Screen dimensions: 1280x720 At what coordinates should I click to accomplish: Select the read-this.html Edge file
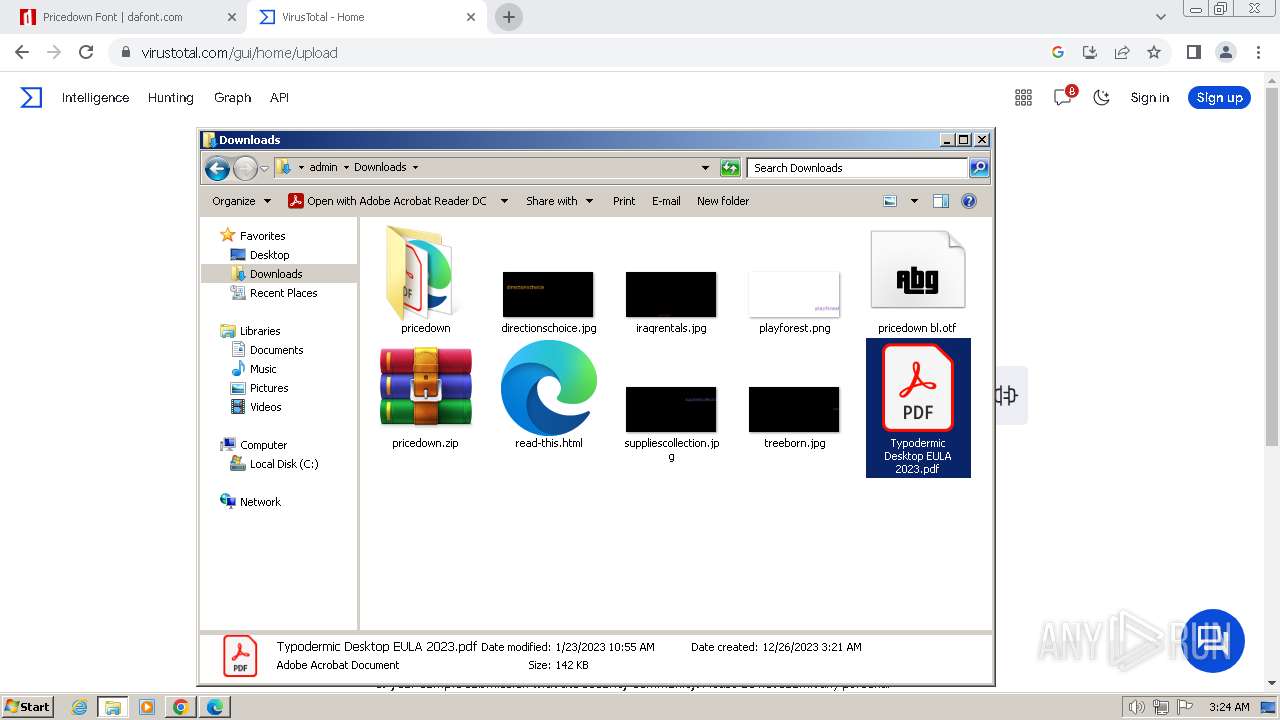tap(549, 388)
